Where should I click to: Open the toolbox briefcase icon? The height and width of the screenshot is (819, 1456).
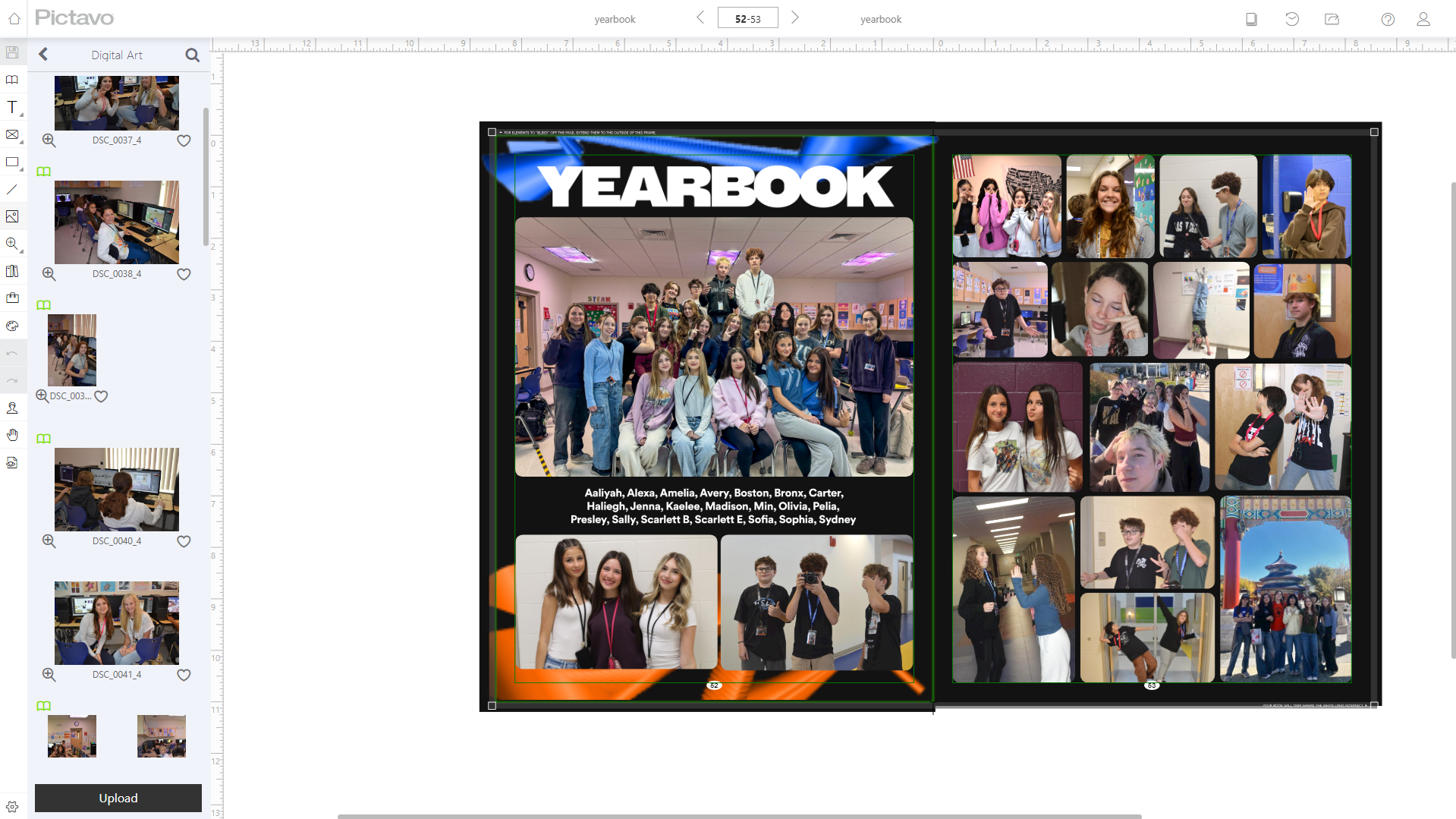pos(12,298)
